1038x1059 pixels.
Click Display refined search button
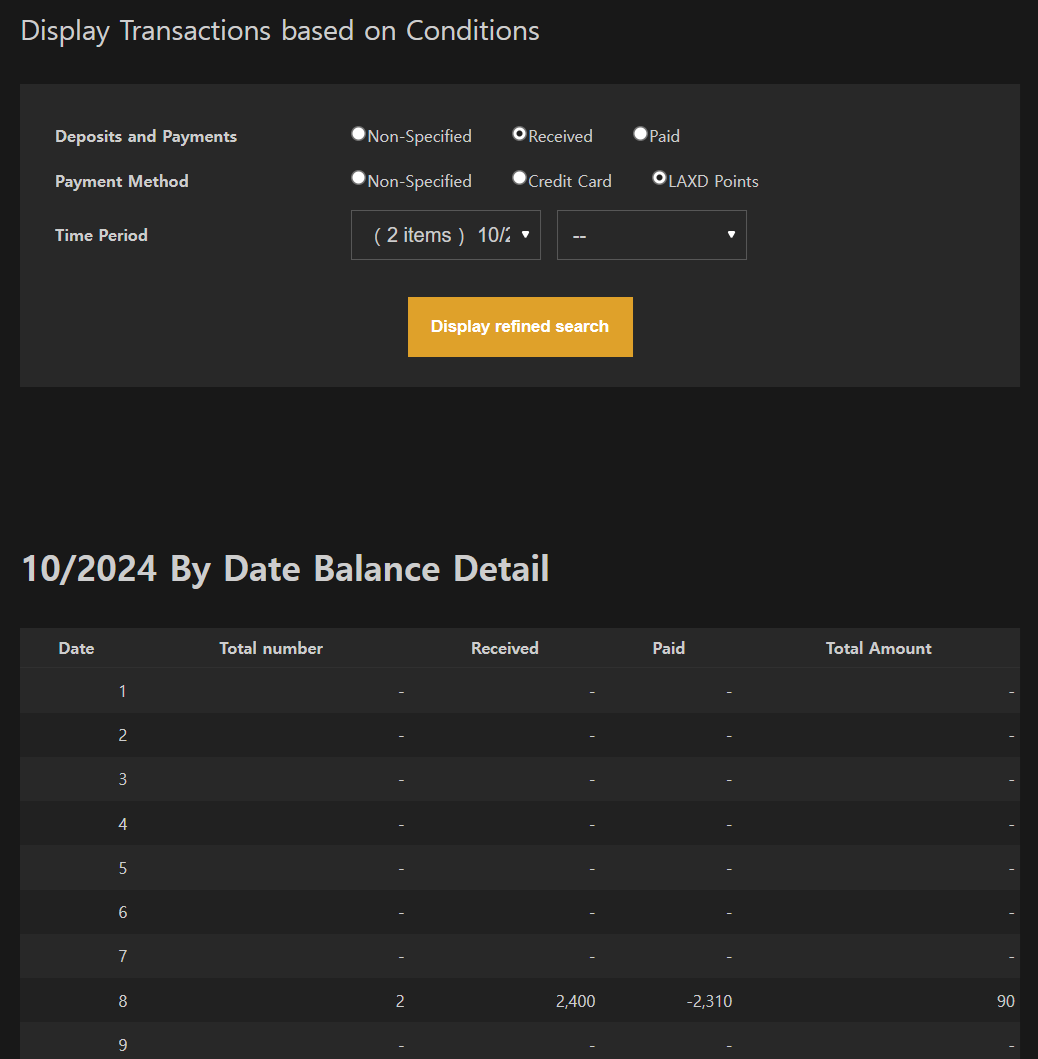520,327
